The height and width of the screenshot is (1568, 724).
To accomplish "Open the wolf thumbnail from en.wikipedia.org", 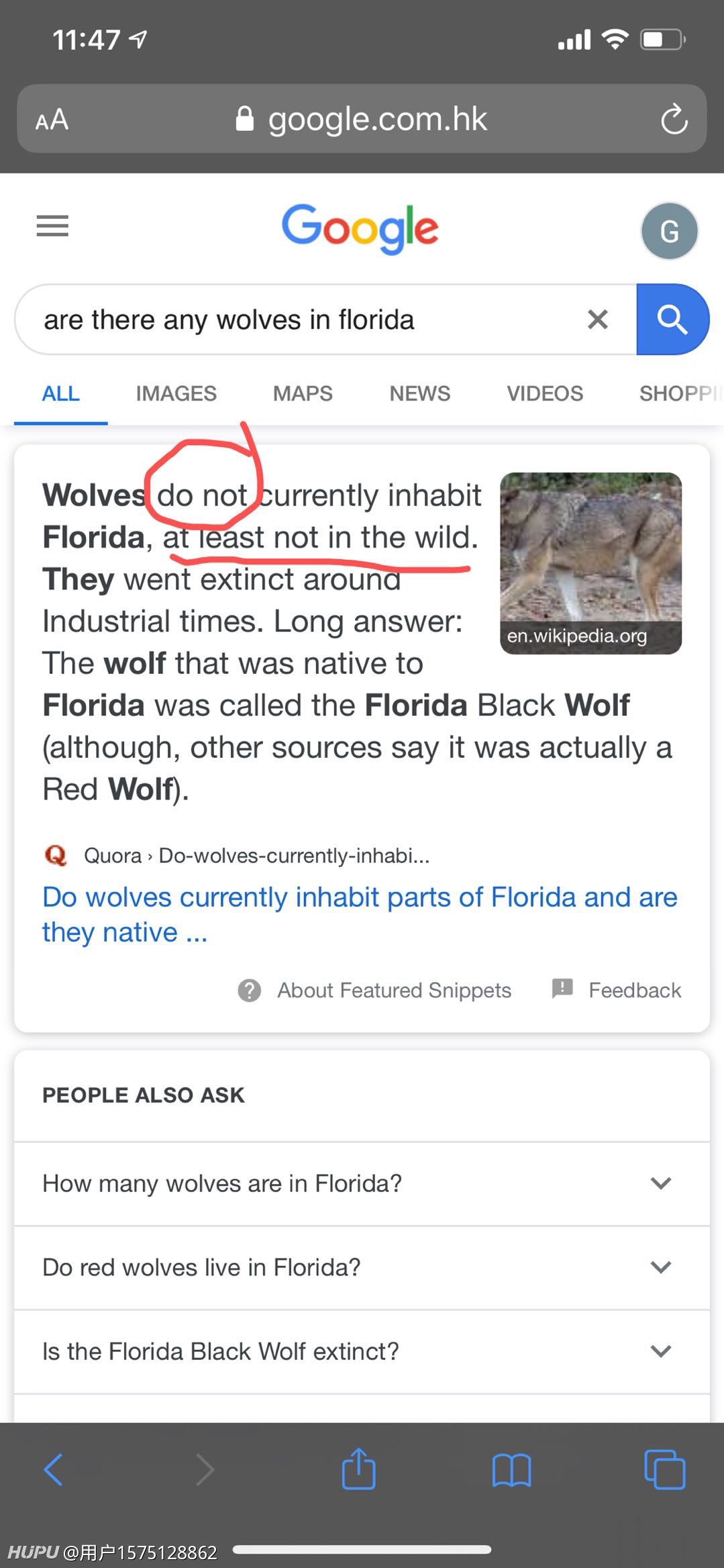I will tap(590, 563).
